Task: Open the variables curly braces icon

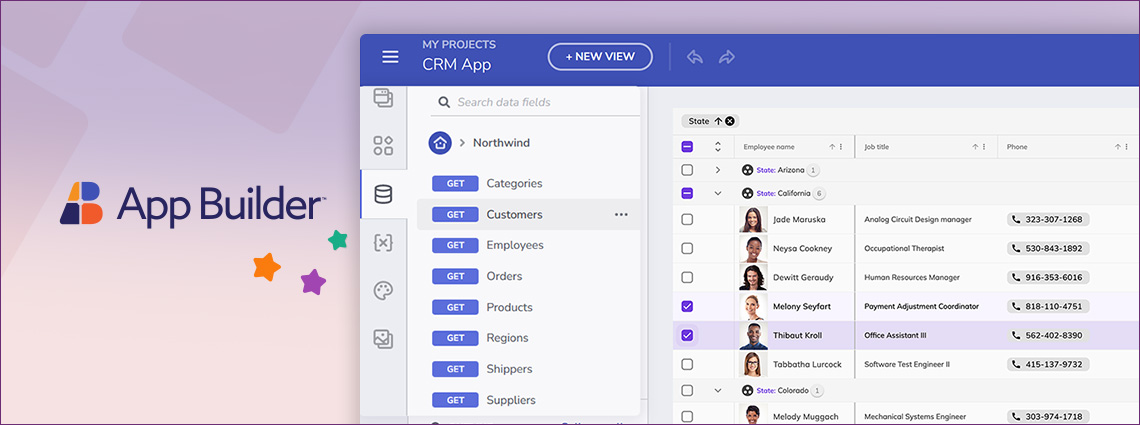Action: [x=383, y=242]
